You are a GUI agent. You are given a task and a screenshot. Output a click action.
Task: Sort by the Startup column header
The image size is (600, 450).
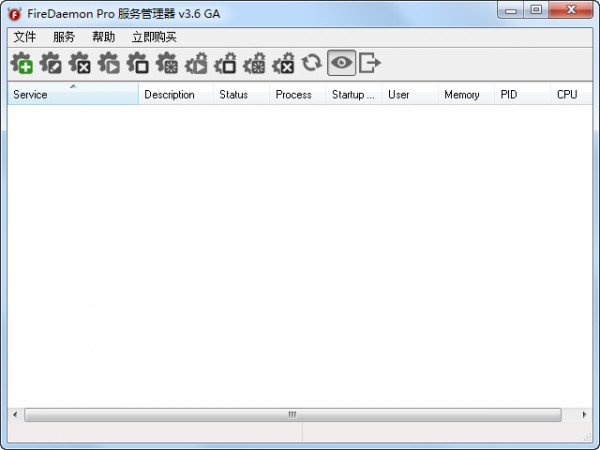point(354,94)
